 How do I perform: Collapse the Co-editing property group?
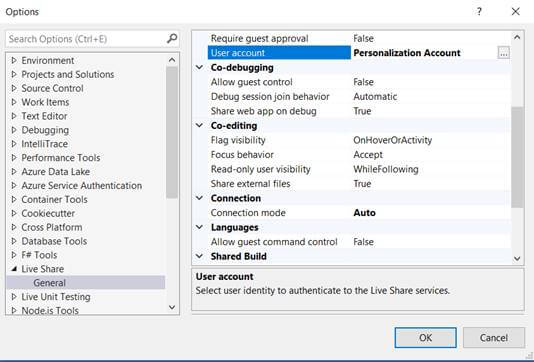click(200, 125)
